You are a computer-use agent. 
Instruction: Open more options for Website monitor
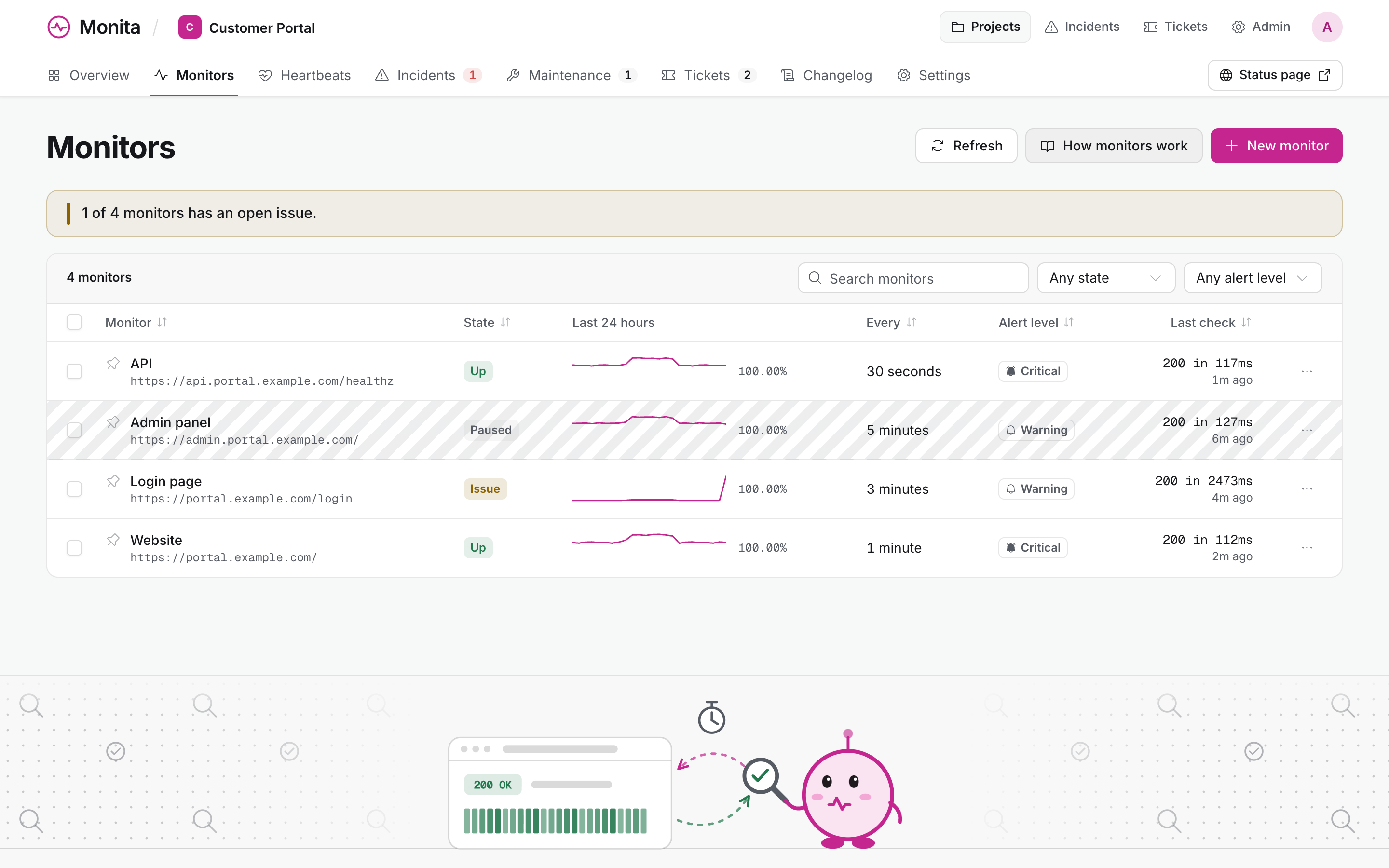[x=1307, y=548]
